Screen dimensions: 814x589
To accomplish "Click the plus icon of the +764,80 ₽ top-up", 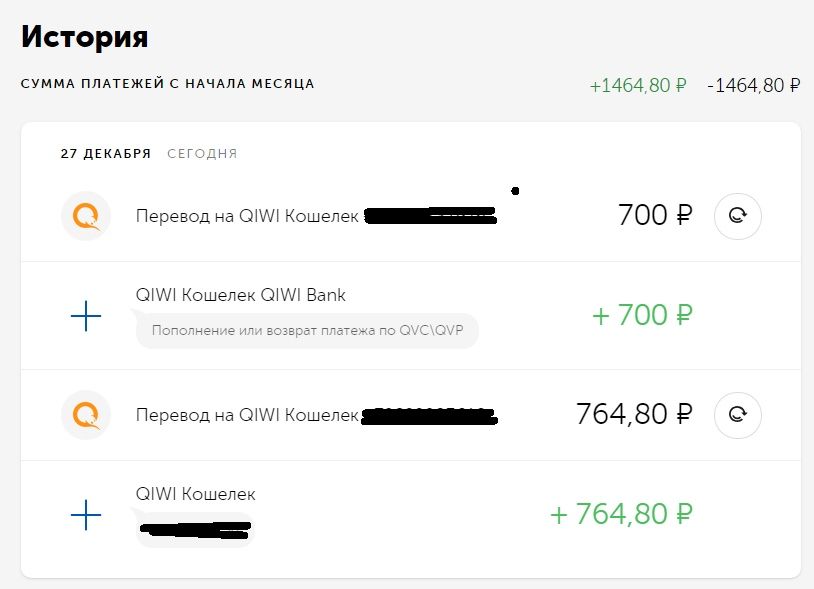I will coord(86,516).
